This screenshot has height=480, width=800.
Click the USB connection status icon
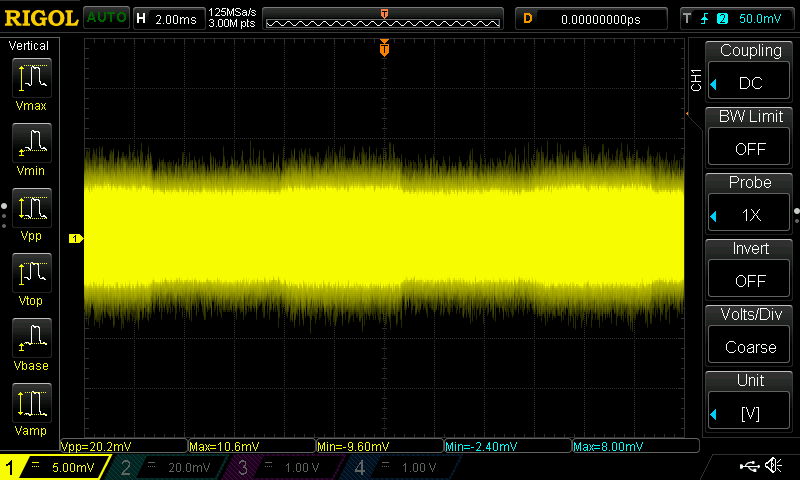(749, 466)
